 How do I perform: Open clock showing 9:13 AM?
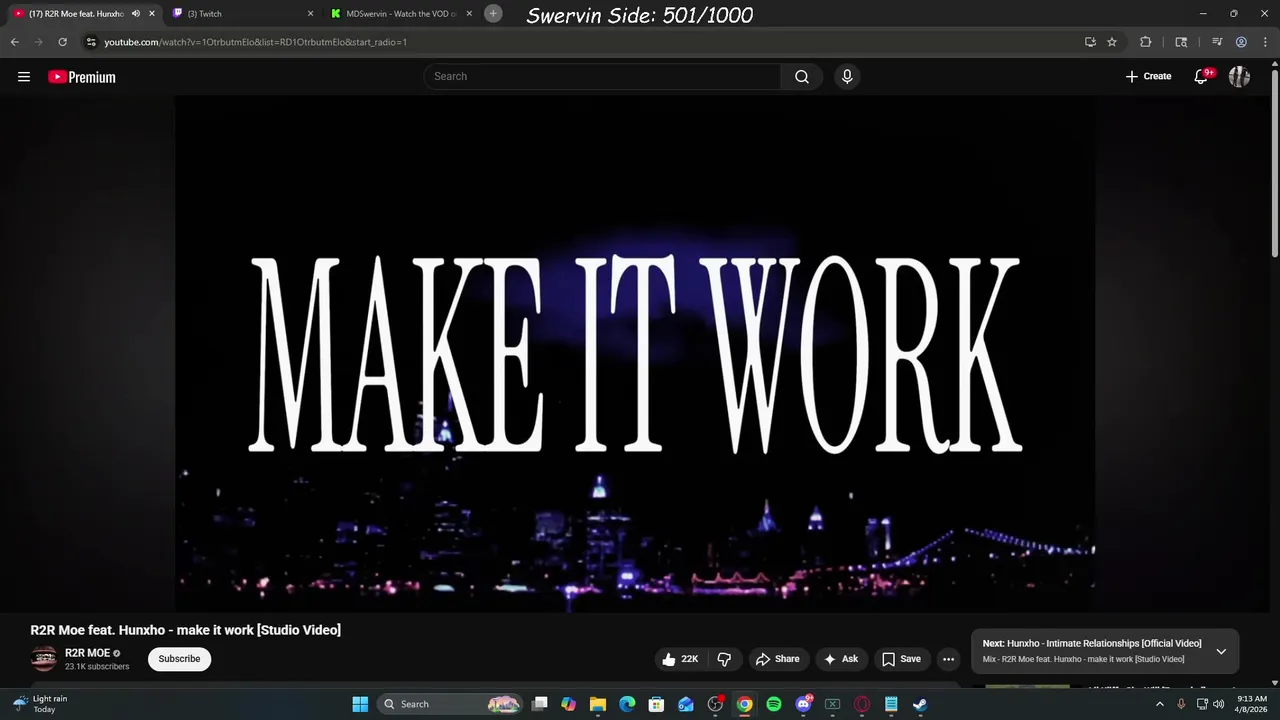point(1252,704)
